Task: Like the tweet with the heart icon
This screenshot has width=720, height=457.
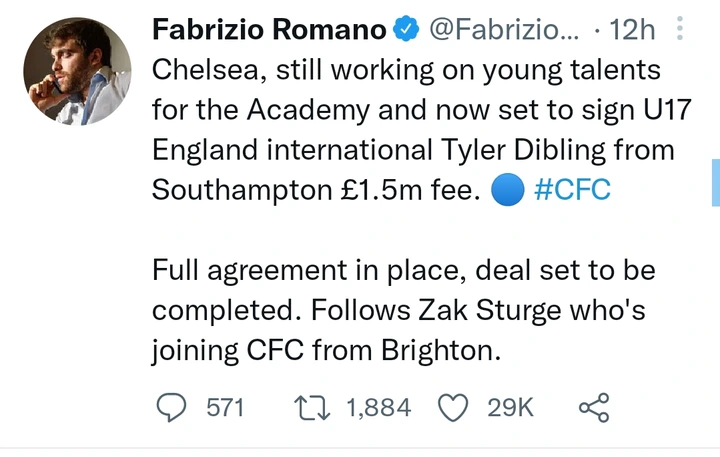Action: click(455, 408)
